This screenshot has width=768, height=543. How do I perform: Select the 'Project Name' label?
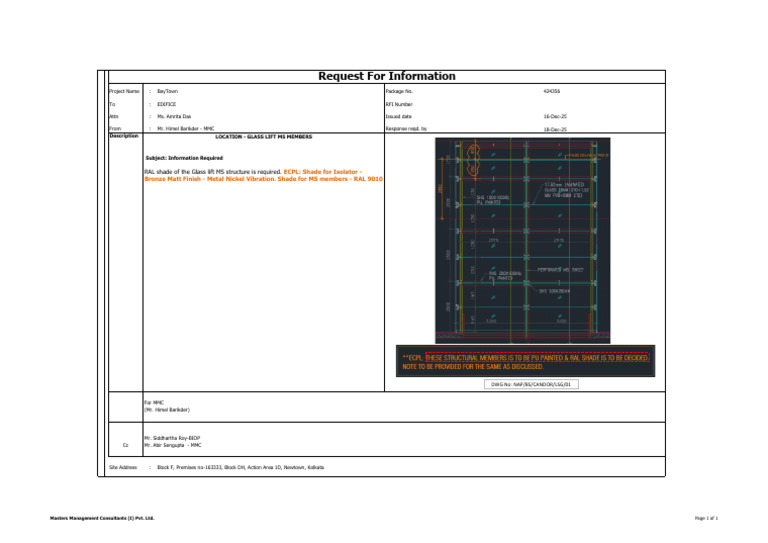(x=124, y=91)
